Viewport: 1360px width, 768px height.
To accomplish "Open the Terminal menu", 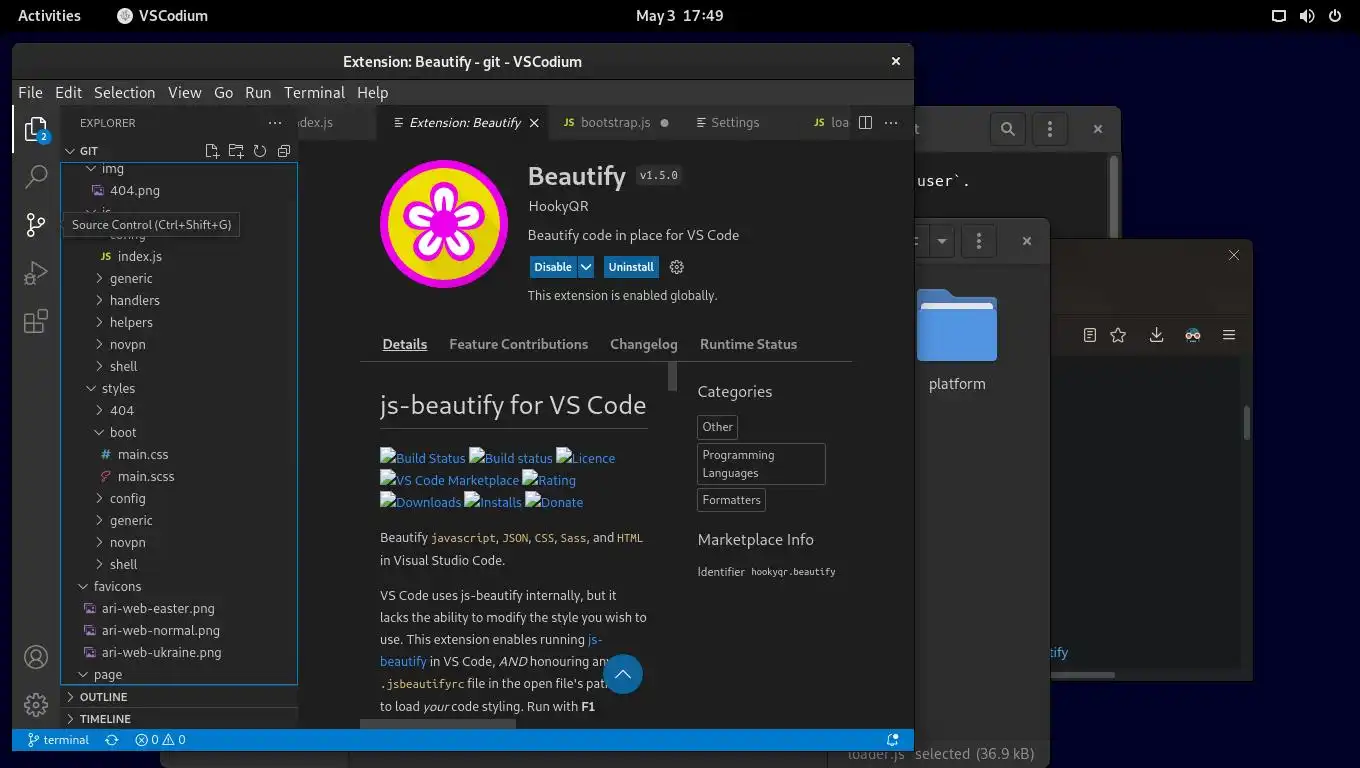I will 314,92.
